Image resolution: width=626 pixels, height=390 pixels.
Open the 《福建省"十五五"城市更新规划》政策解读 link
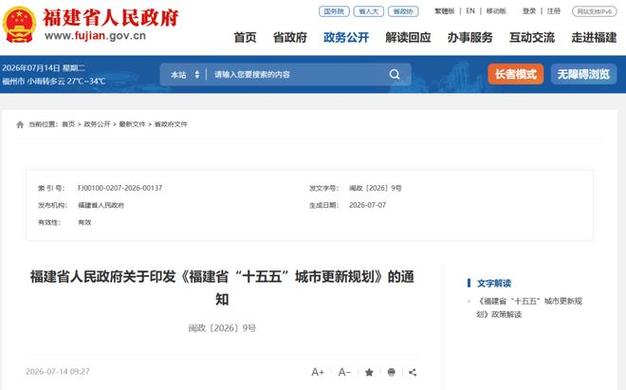pyautogui.click(x=529, y=308)
